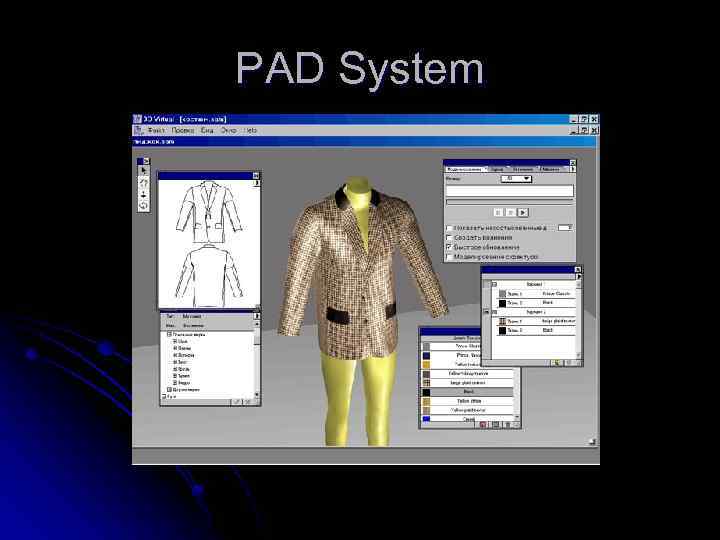
Task: Click the right bottom button of the tree panel
Action: point(248,402)
